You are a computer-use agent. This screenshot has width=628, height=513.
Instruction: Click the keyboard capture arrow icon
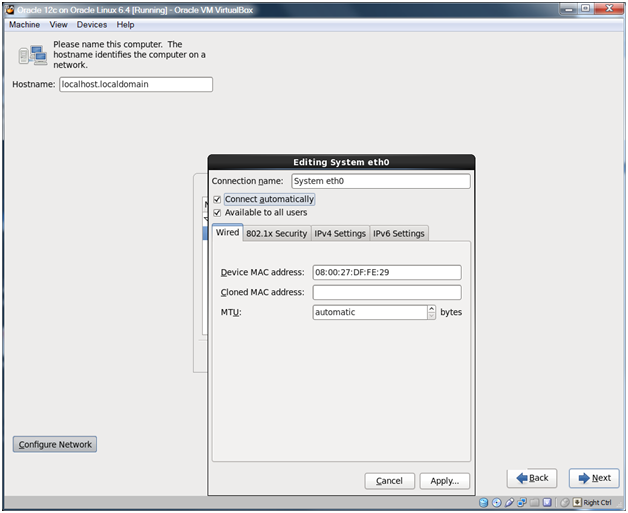click(x=578, y=502)
